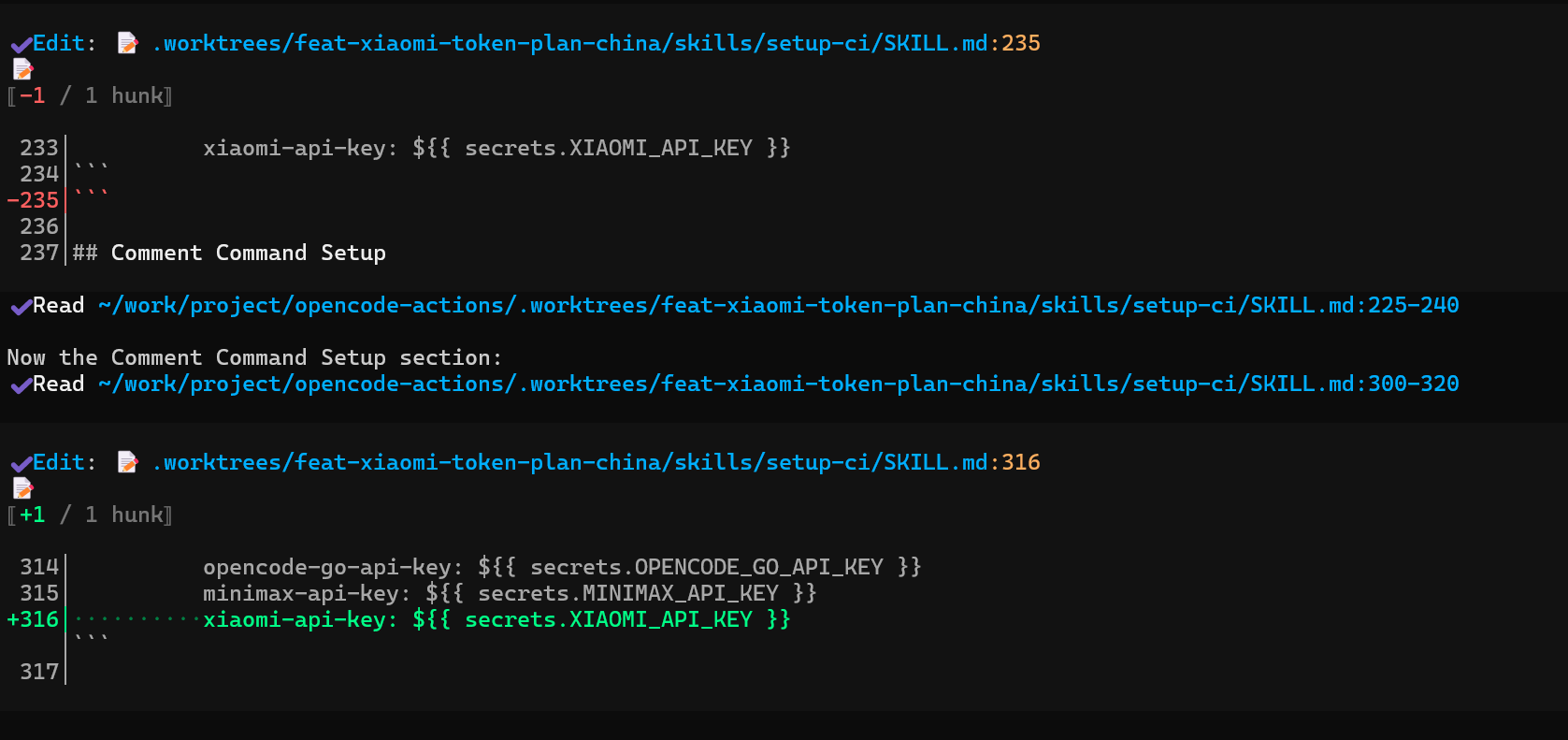Click the memo icon above the -1 hunk label
Viewport: 1568px width, 740px height.
coord(22,69)
